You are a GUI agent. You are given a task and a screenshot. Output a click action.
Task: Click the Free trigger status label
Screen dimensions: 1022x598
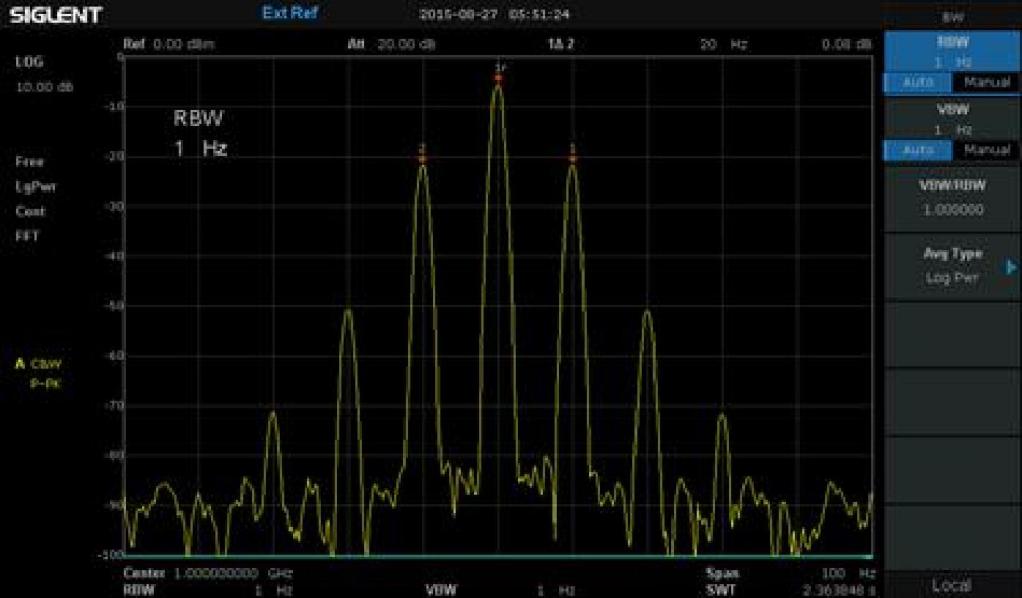tap(29, 162)
